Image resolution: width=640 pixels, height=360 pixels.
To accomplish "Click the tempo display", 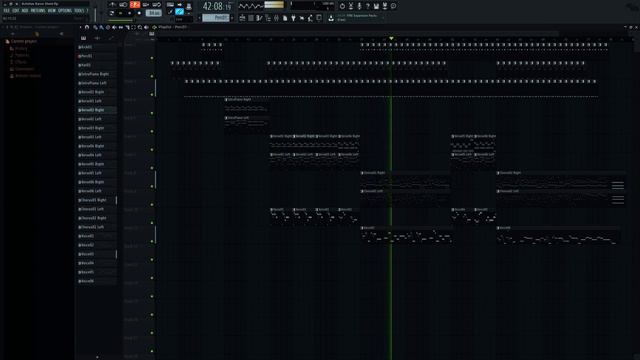I will click(153, 13).
